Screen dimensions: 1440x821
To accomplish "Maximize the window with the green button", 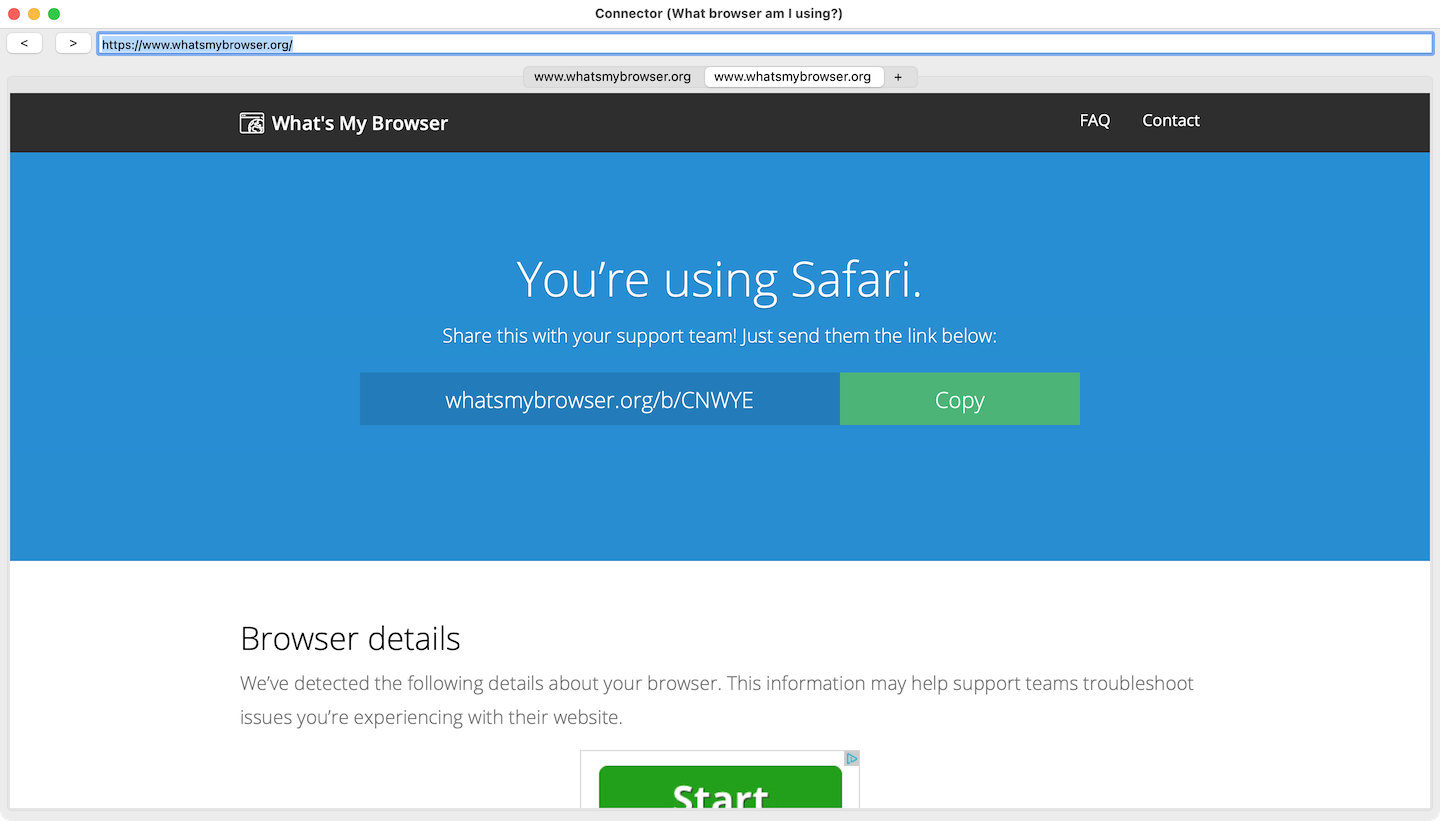I will click(54, 14).
